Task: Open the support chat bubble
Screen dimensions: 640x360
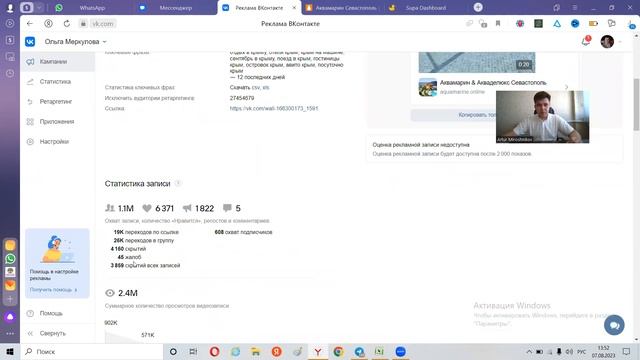Action: (x=614, y=325)
